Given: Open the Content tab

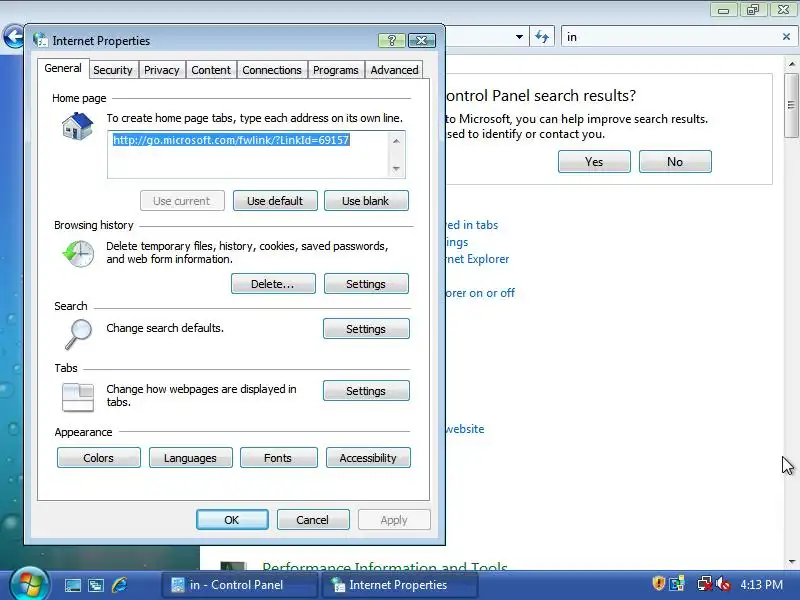Looking at the screenshot, I should click(x=211, y=70).
